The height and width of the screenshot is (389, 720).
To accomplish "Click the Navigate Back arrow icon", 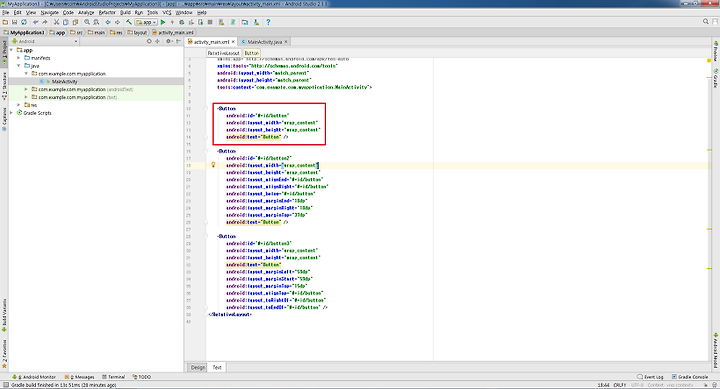I will 108,22.
